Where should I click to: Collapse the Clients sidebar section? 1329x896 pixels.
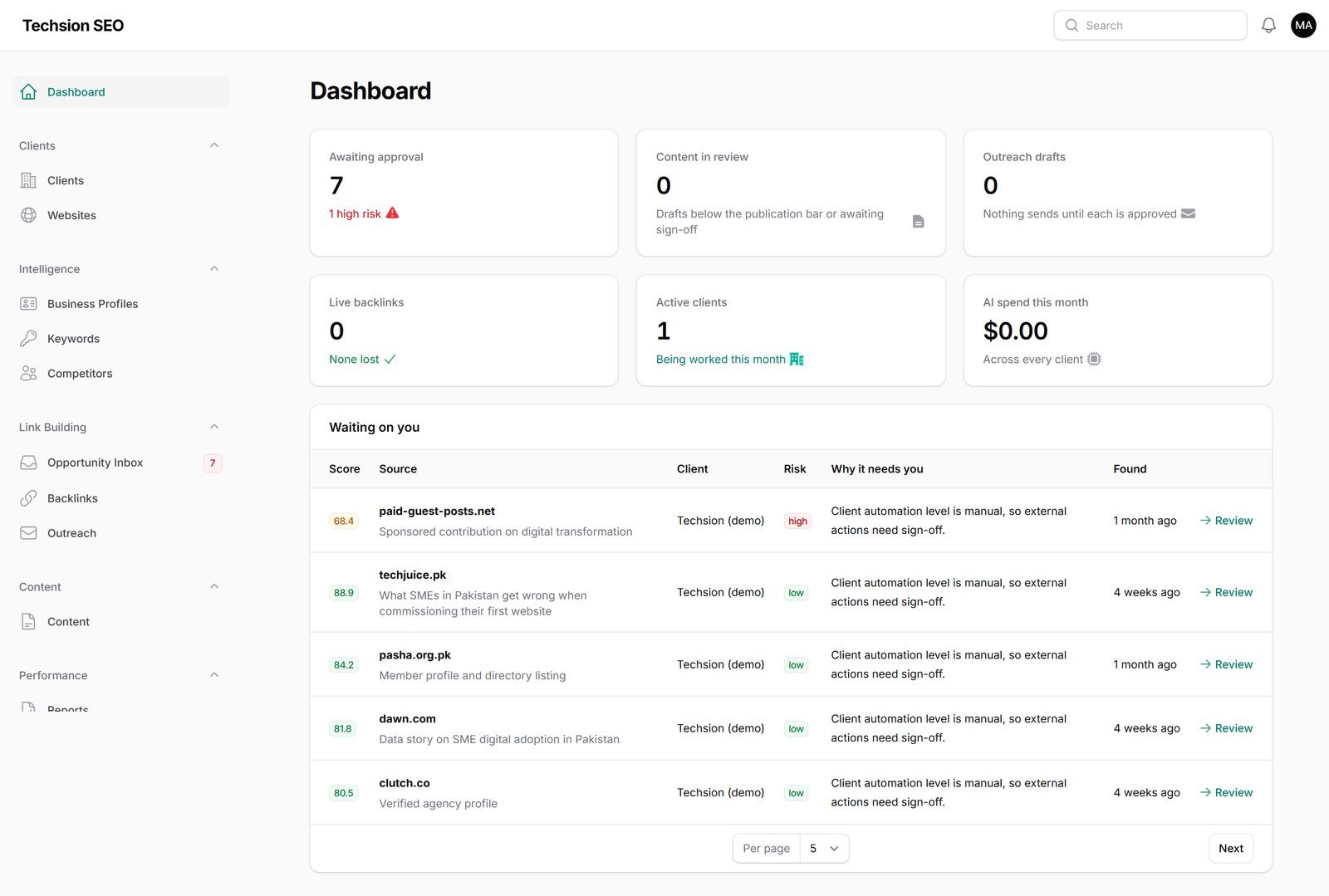pos(214,145)
